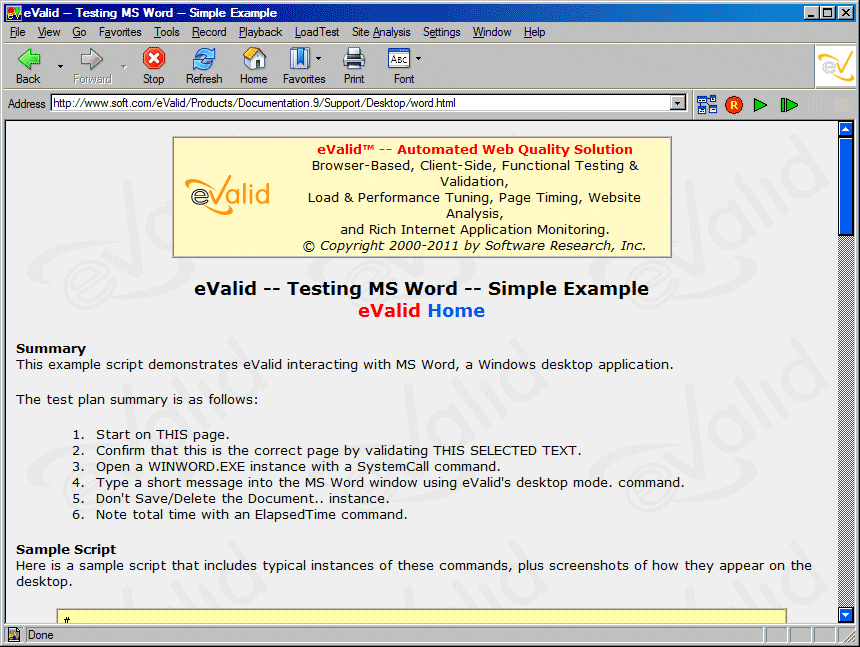The image size is (860, 647).
Task: Start recording with the red R icon
Action: [x=733, y=105]
